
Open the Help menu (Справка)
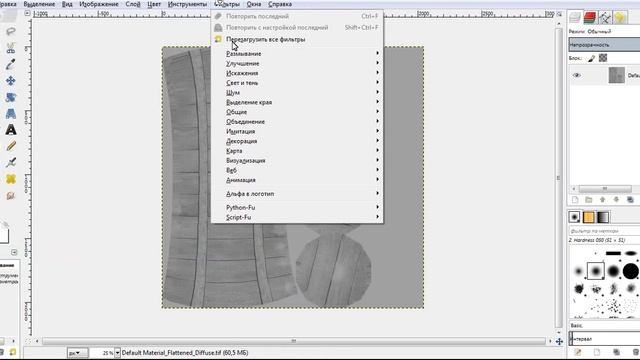point(280,4)
